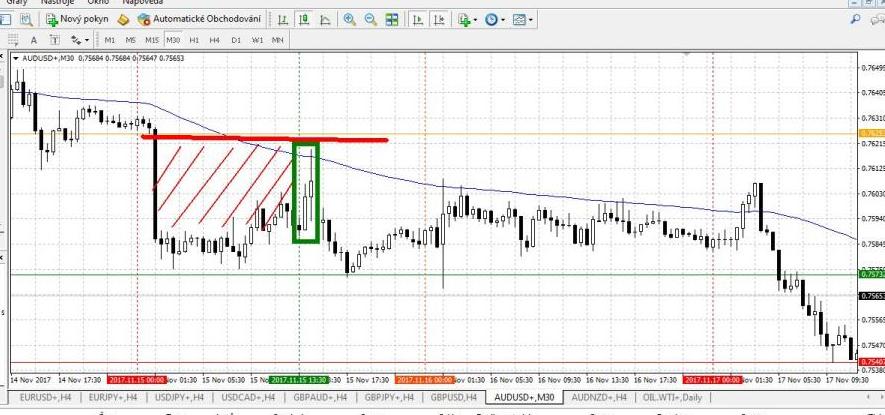885x415 pixels.
Task: Switch timeframe to M5
Action: coord(130,40)
